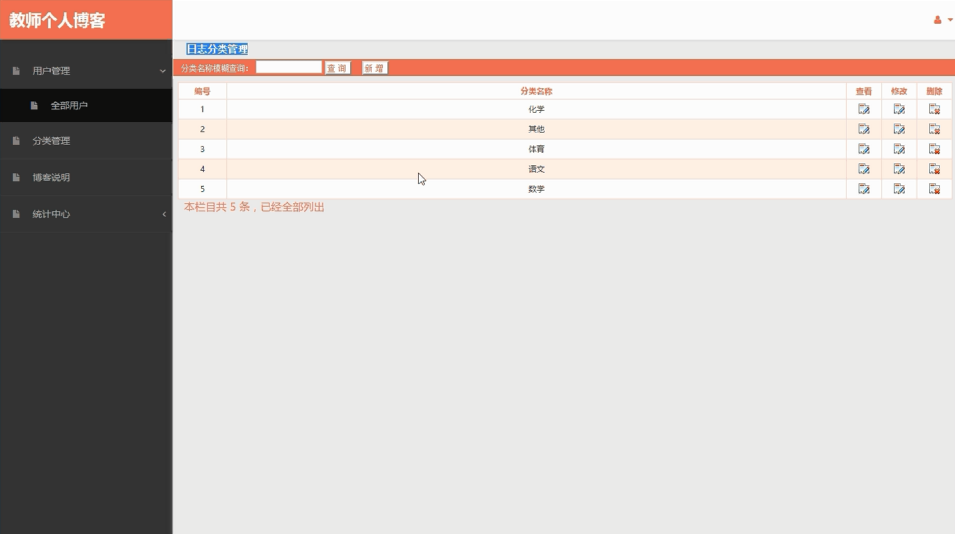Open the dropdown caret beside user icon
This screenshot has height=534, width=955.
click(x=950, y=20)
